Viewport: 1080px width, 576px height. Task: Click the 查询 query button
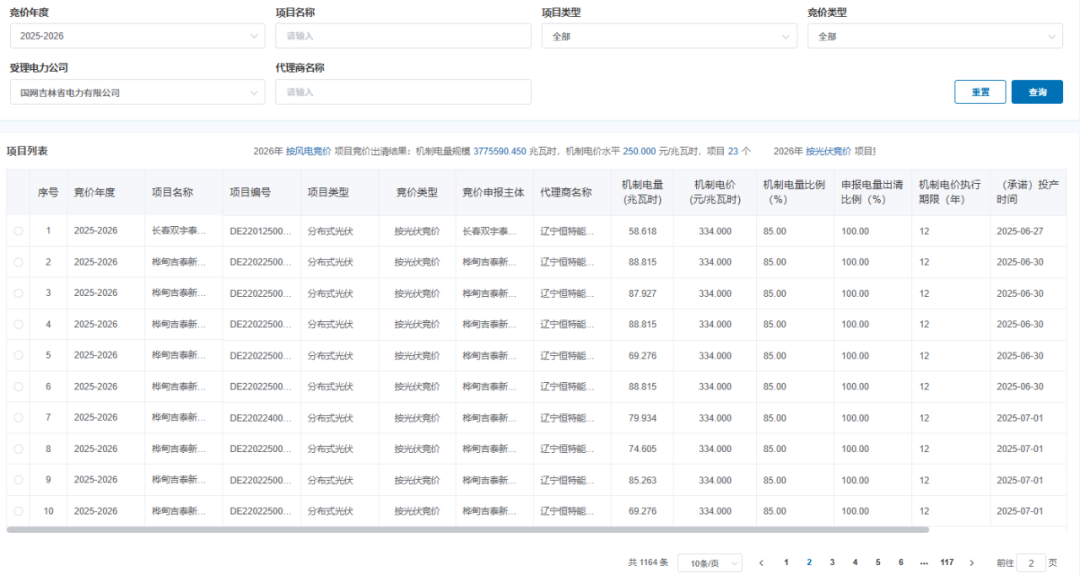[x=1038, y=91]
